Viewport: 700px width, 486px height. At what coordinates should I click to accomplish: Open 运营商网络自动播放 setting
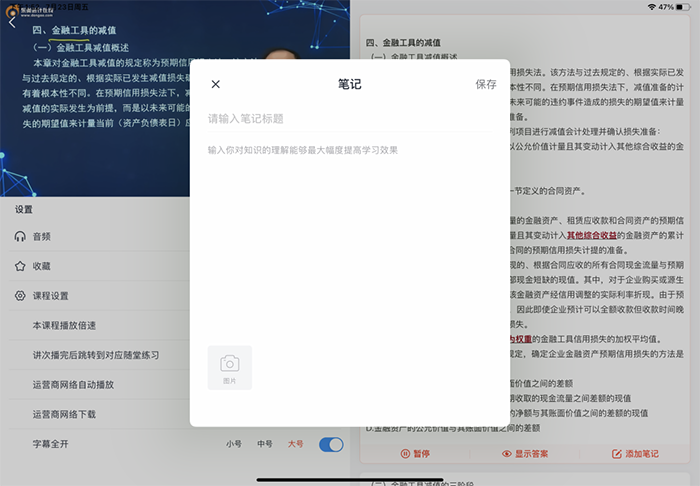[73, 385]
